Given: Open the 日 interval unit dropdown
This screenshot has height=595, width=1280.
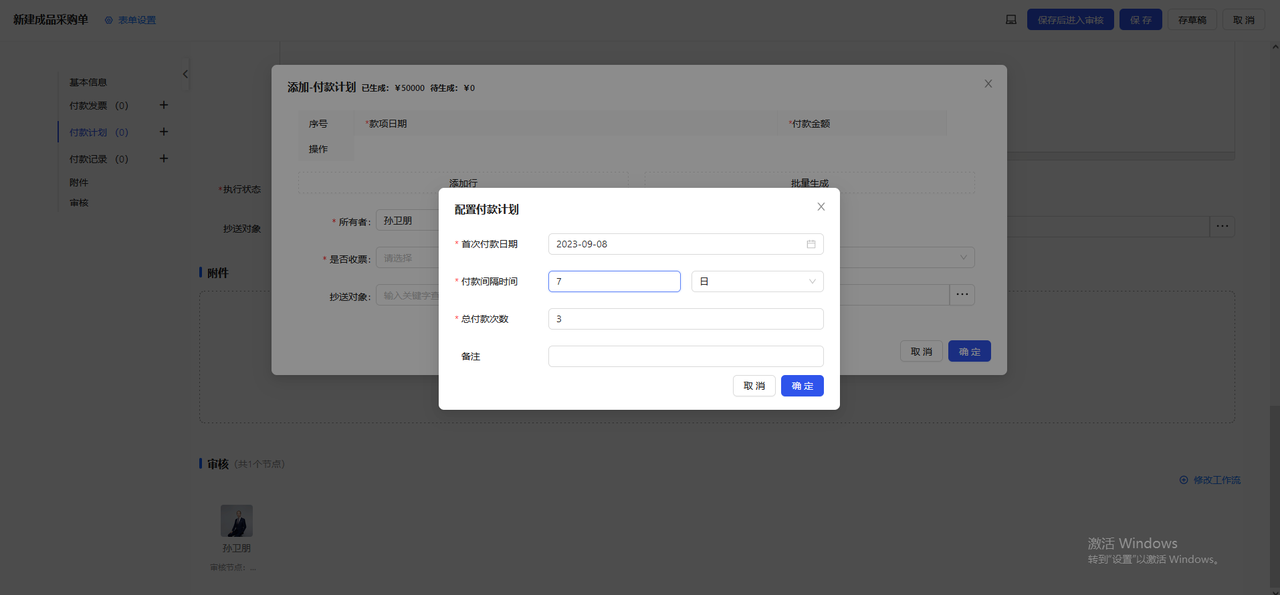Looking at the screenshot, I should pos(757,282).
